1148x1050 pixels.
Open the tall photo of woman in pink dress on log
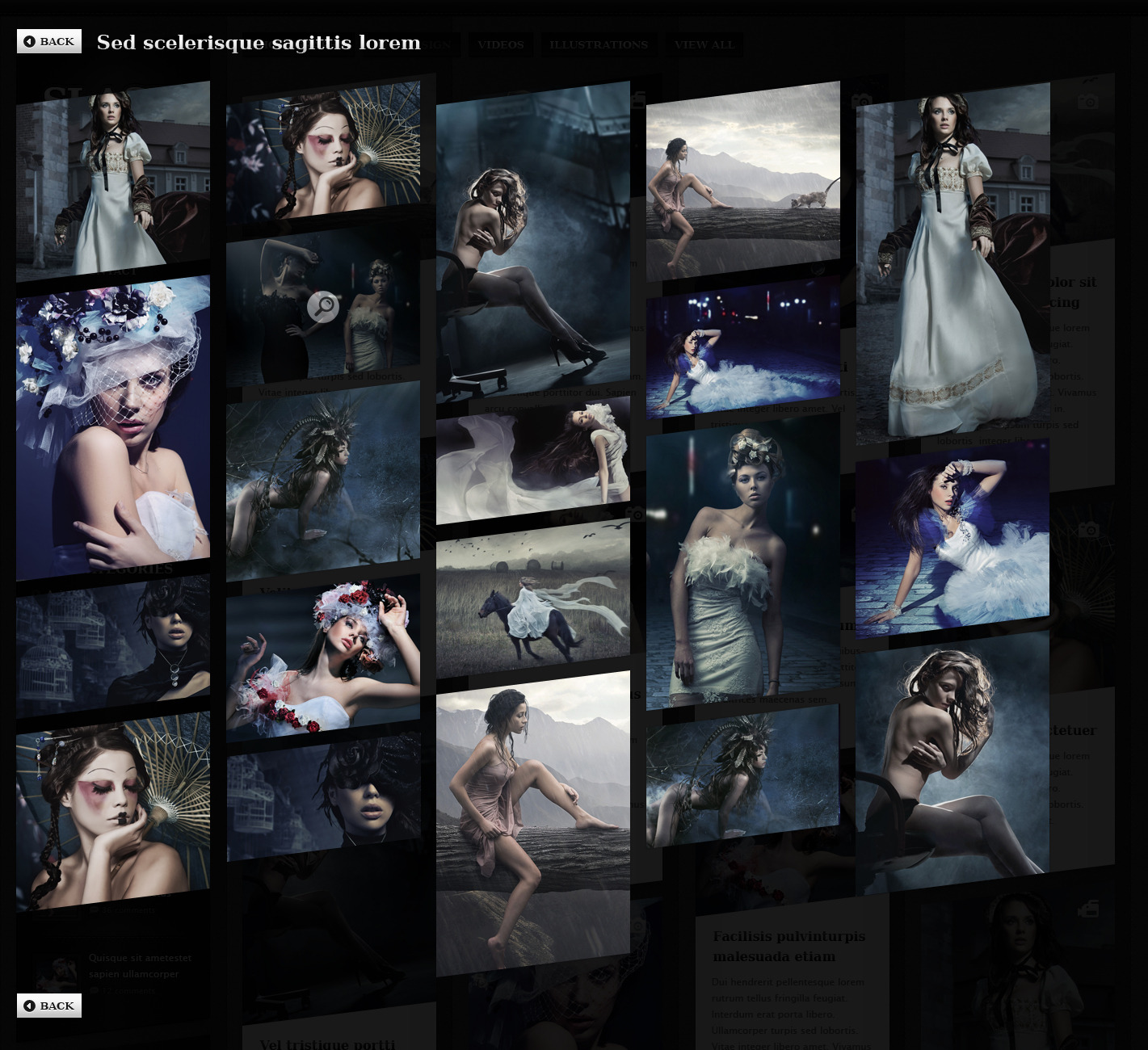533,824
